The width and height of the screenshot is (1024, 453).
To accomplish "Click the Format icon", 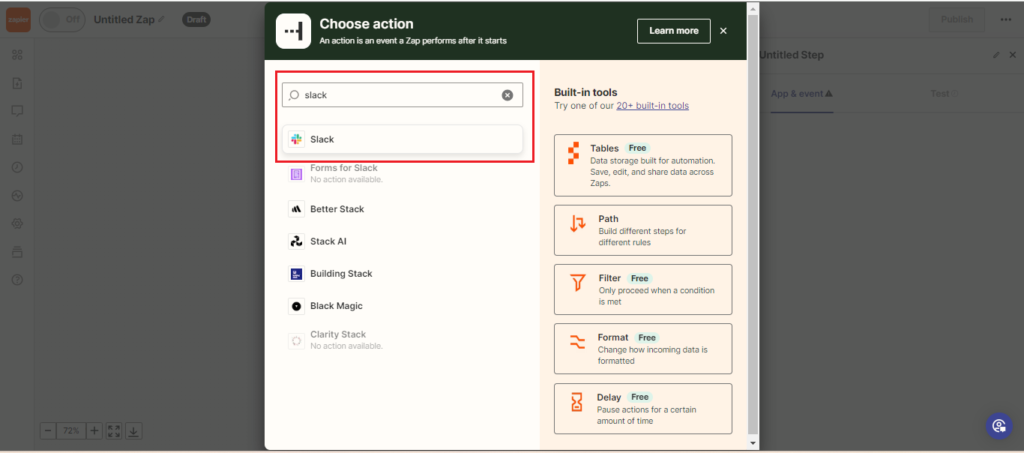I will (x=577, y=341).
